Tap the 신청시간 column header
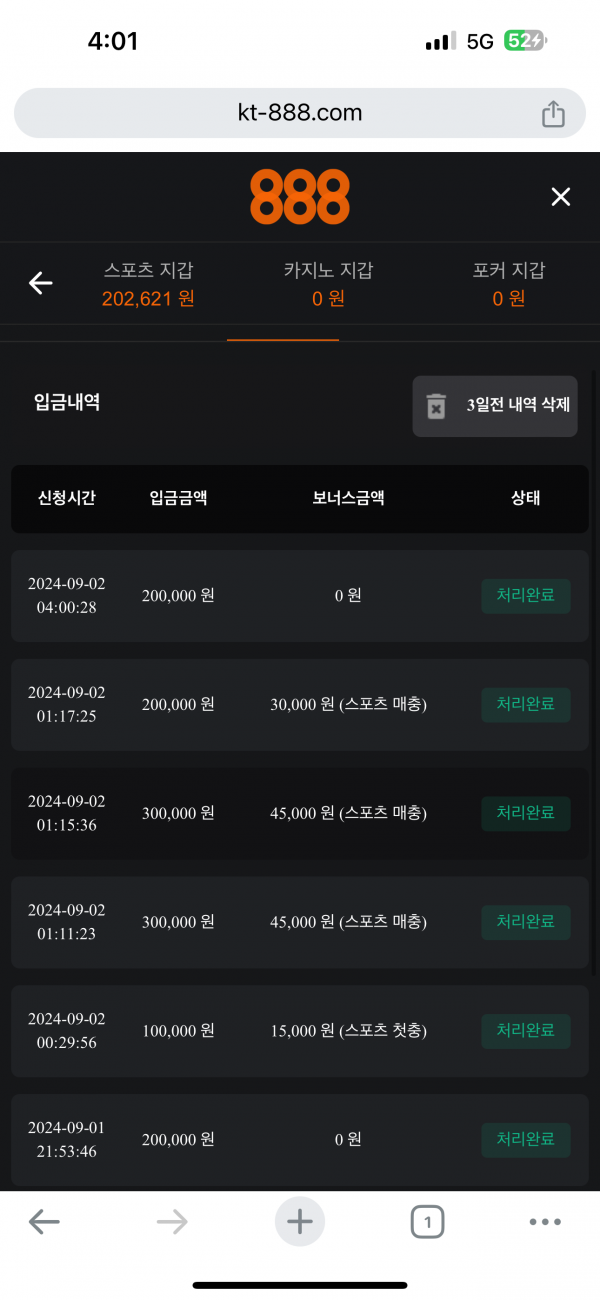 (67, 498)
